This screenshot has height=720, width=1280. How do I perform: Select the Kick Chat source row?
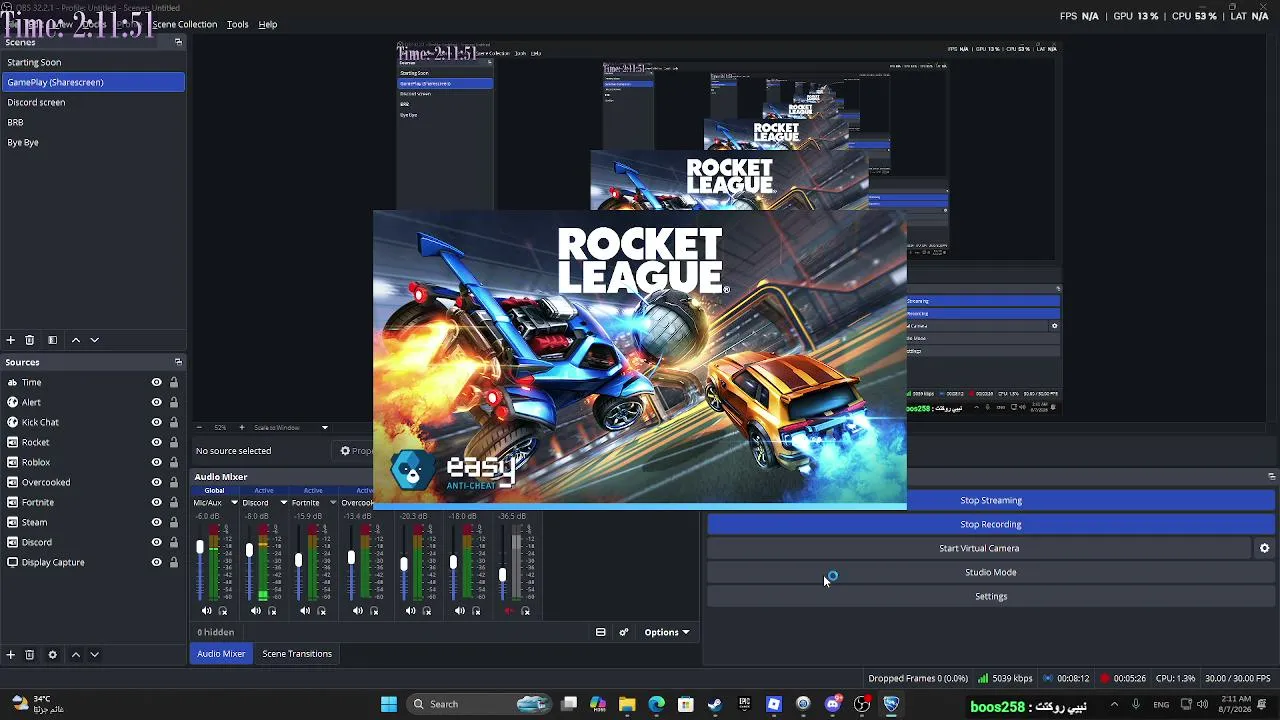[x=93, y=422]
